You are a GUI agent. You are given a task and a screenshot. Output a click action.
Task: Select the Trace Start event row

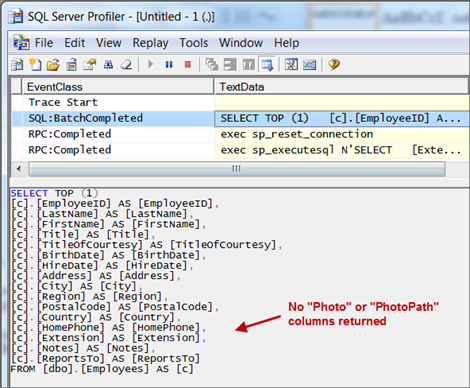point(240,102)
